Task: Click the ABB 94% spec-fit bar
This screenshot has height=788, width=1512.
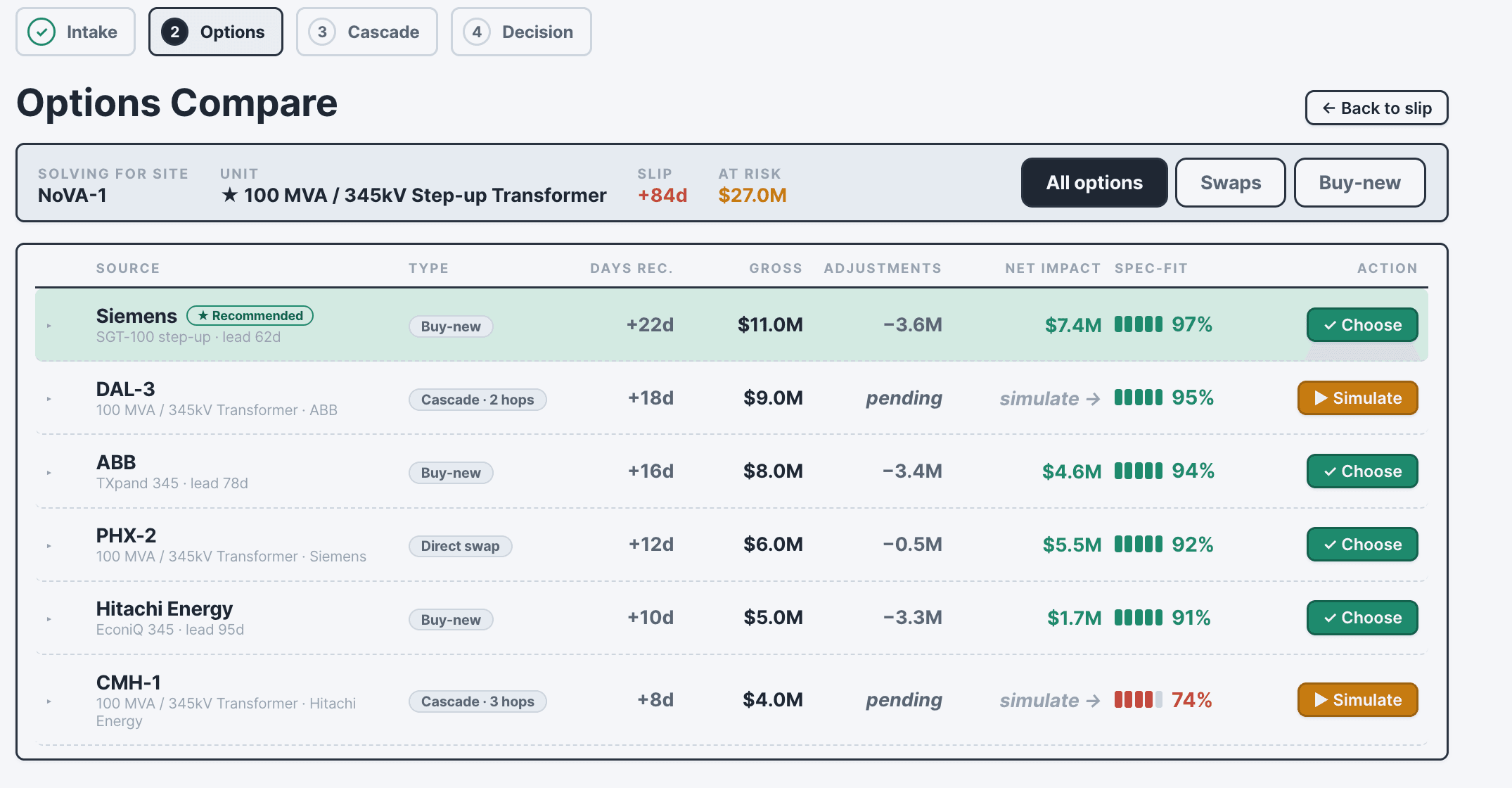Action: (1139, 471)
